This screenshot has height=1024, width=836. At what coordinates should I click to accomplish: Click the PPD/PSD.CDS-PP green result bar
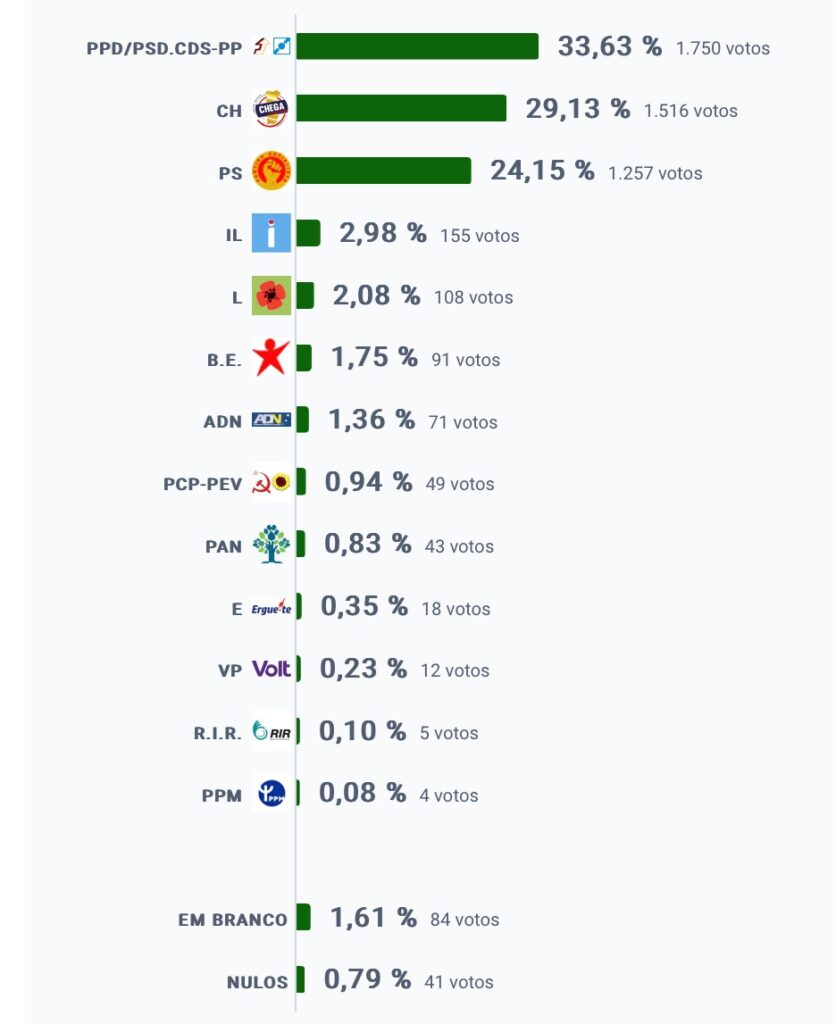[x=417, y=46]
